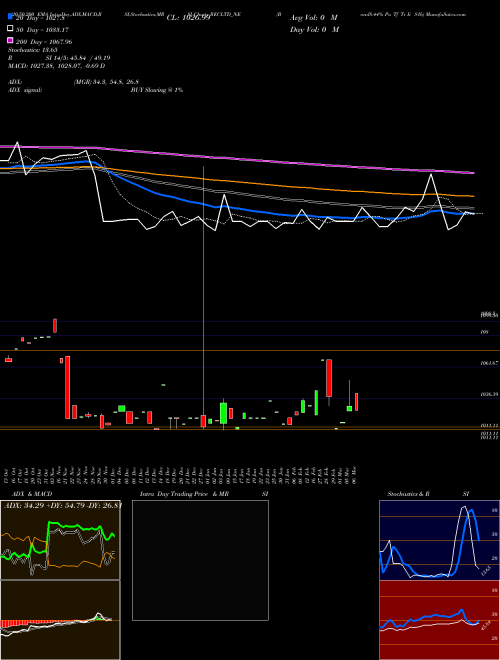Screen dimensions: 500x660
Task: Open the red RSI chart panel
Action: pyautogui.click(x=439, y=620)
